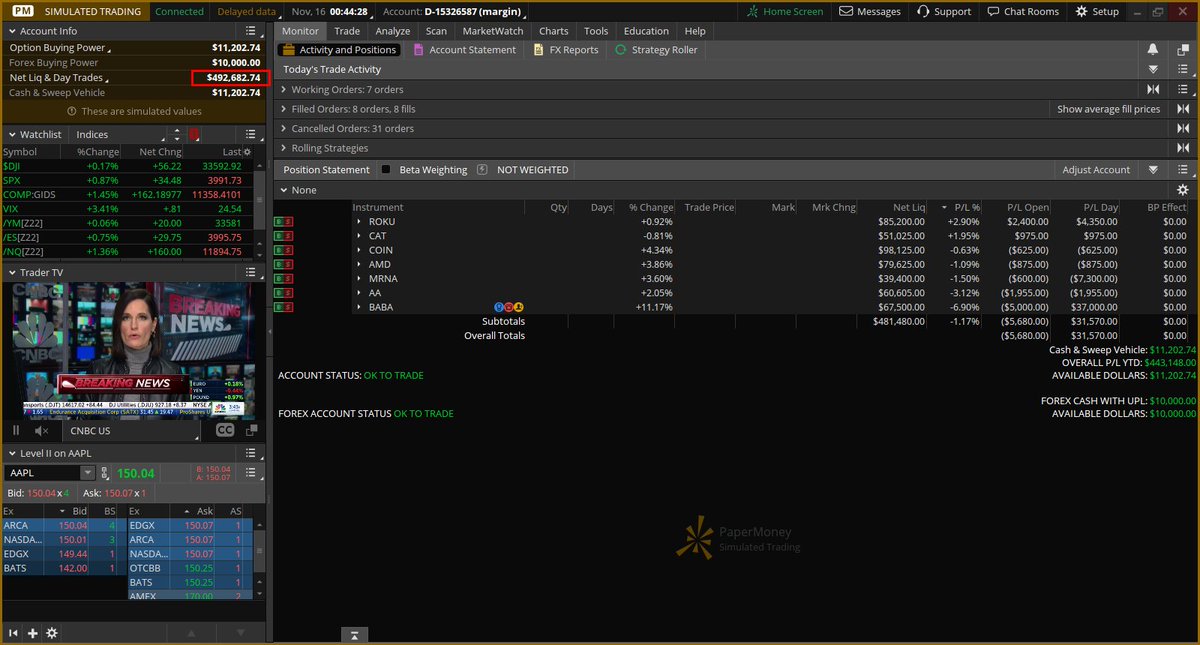Click yellow event icon next to BABA
Image resolution: width=1200 pixels, height=645 pixels.
tap(519, 307)
